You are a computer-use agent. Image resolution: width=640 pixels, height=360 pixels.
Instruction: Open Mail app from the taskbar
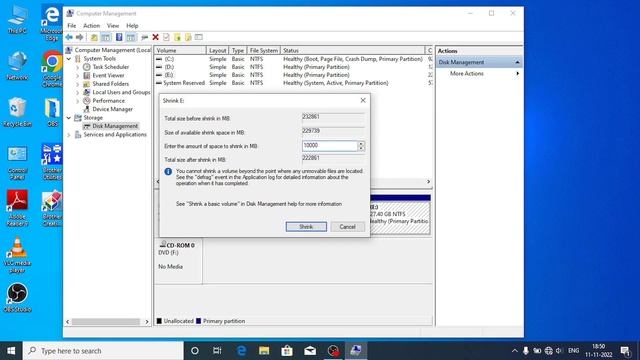[310, 351]
